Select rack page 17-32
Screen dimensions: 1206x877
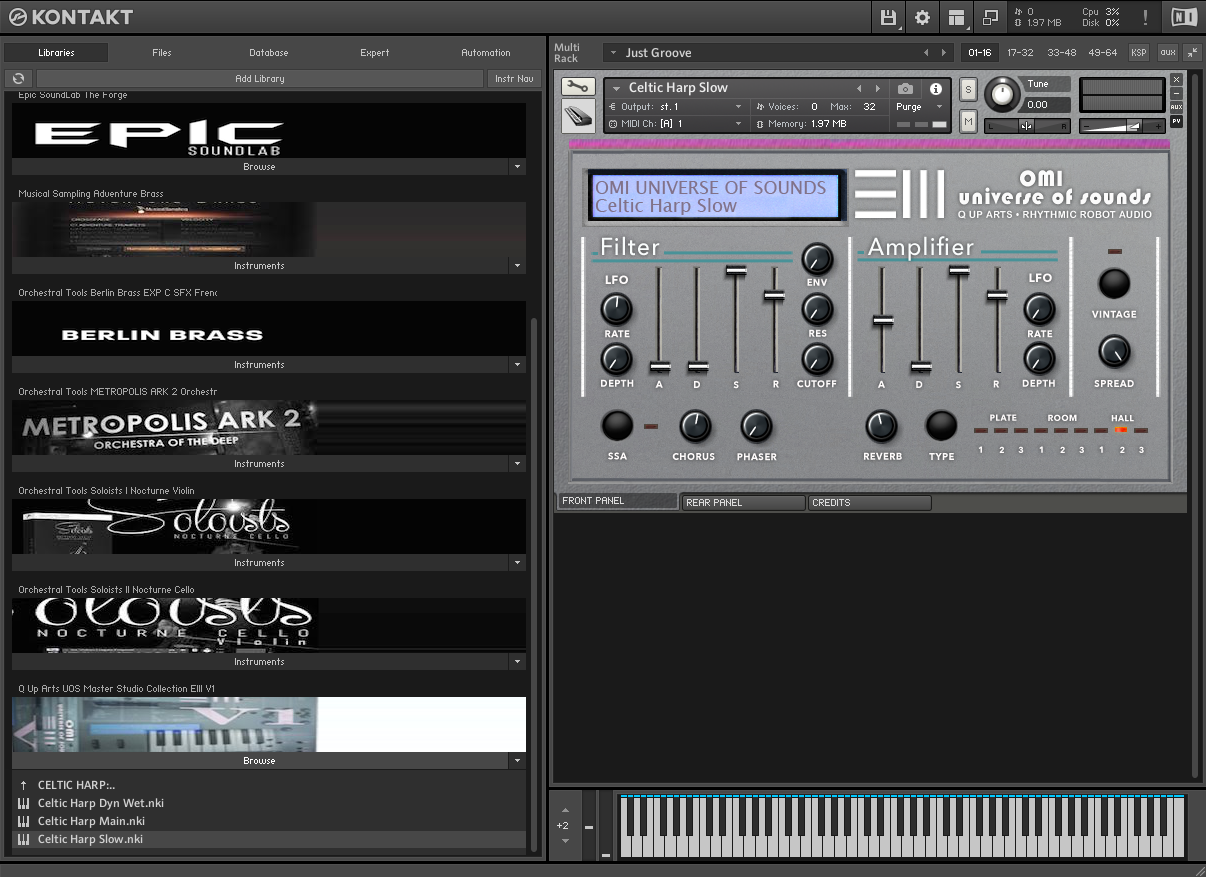point(1020,53)
